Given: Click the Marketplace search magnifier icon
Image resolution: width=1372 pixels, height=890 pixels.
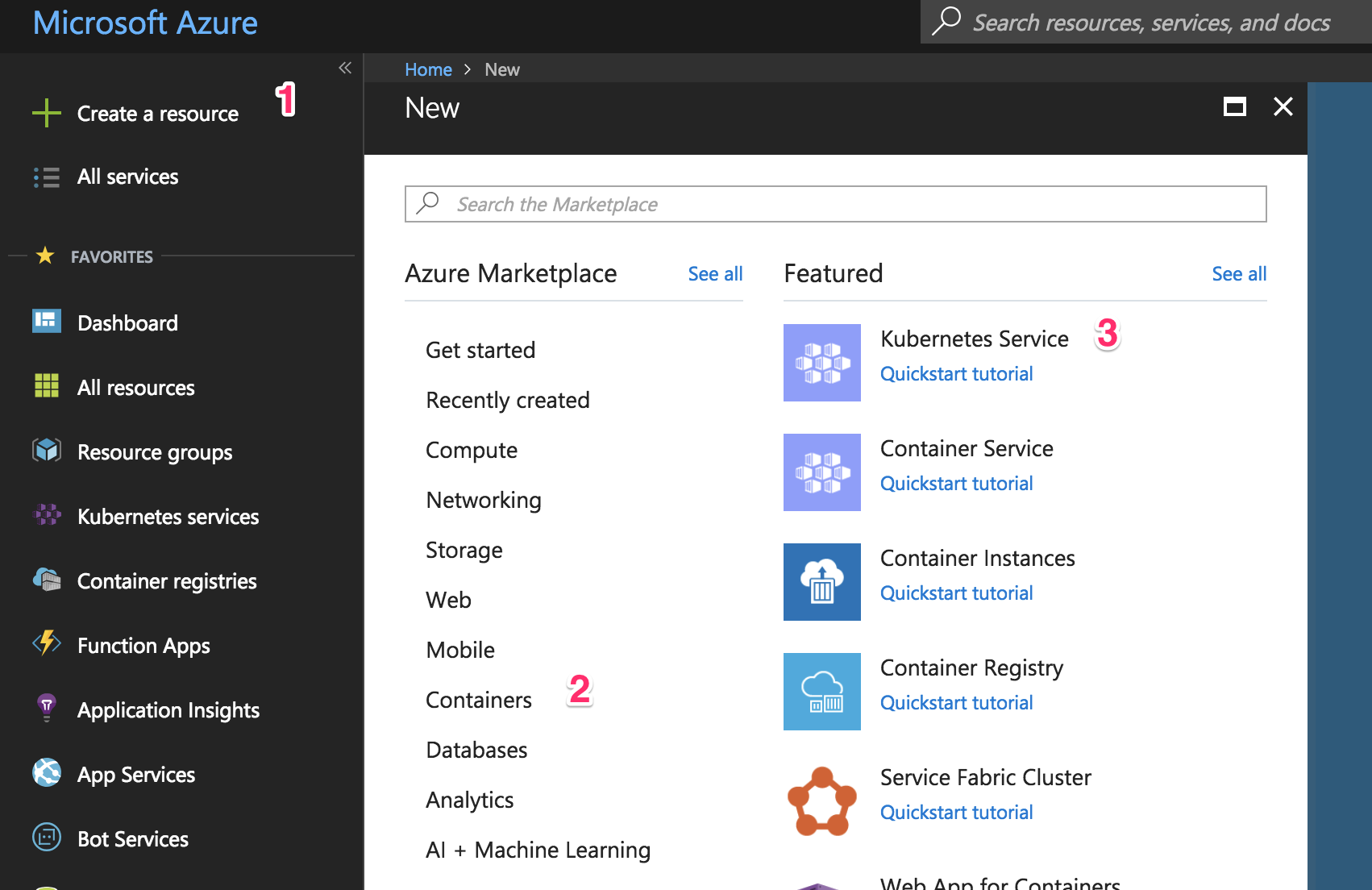Looking at the screenshot, I should point(428,203).
